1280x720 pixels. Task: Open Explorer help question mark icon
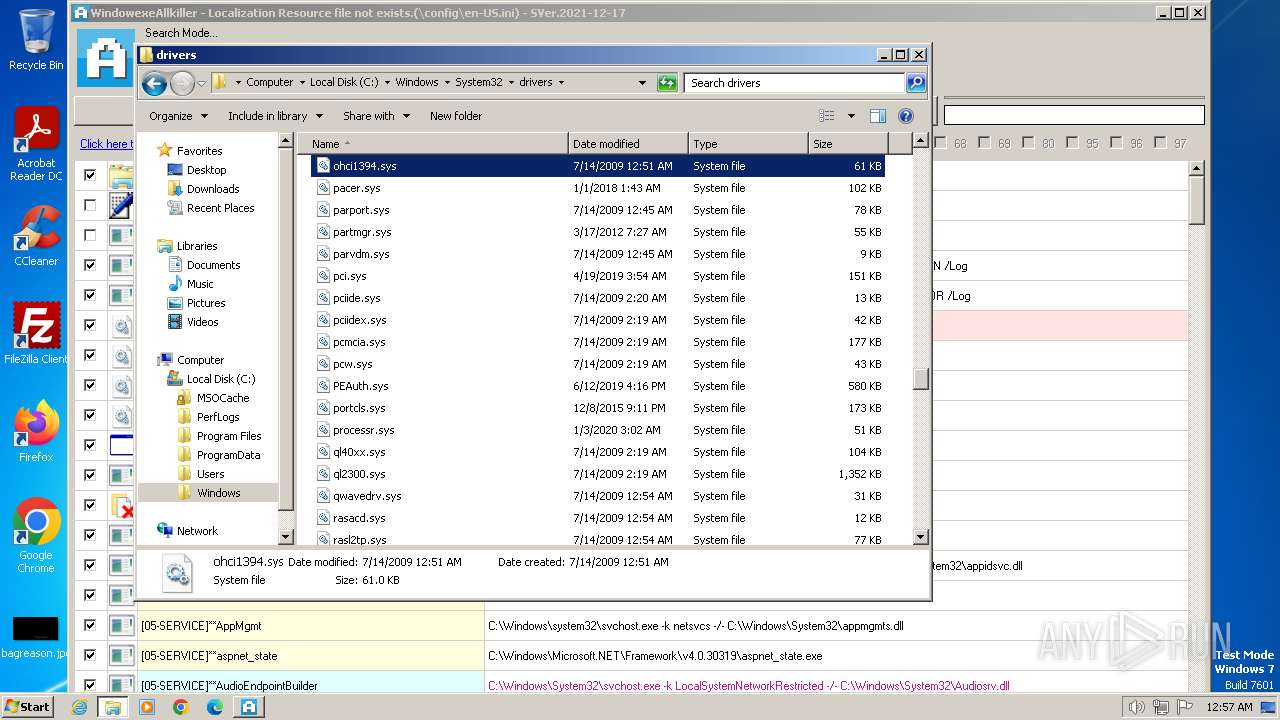906,116
